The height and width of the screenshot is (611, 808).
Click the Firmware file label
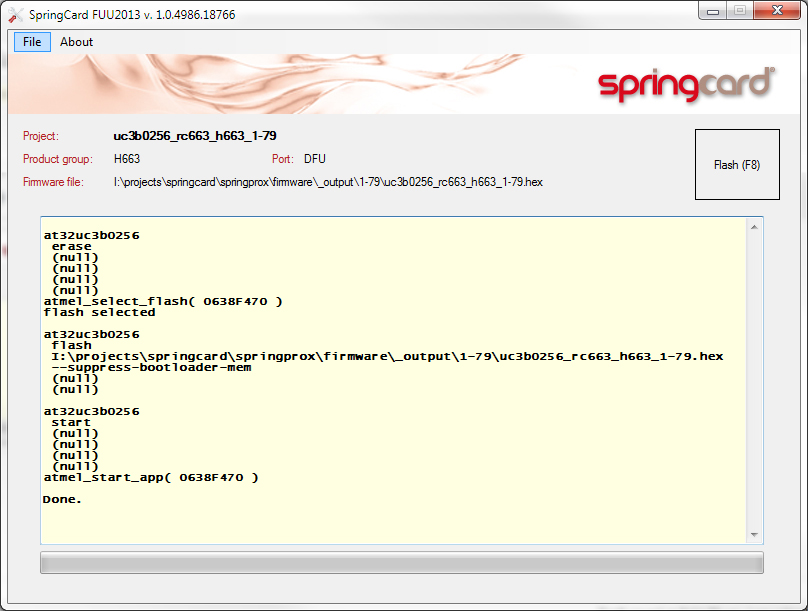point(55,183)
